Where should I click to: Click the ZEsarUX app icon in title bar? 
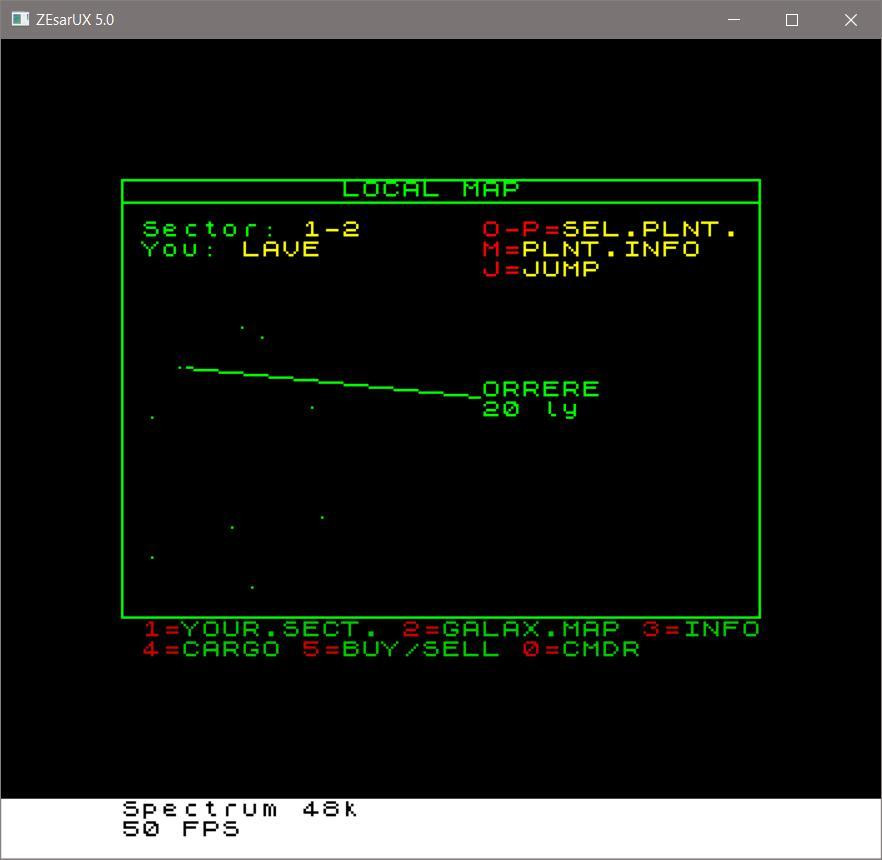(x=20, y=19)
